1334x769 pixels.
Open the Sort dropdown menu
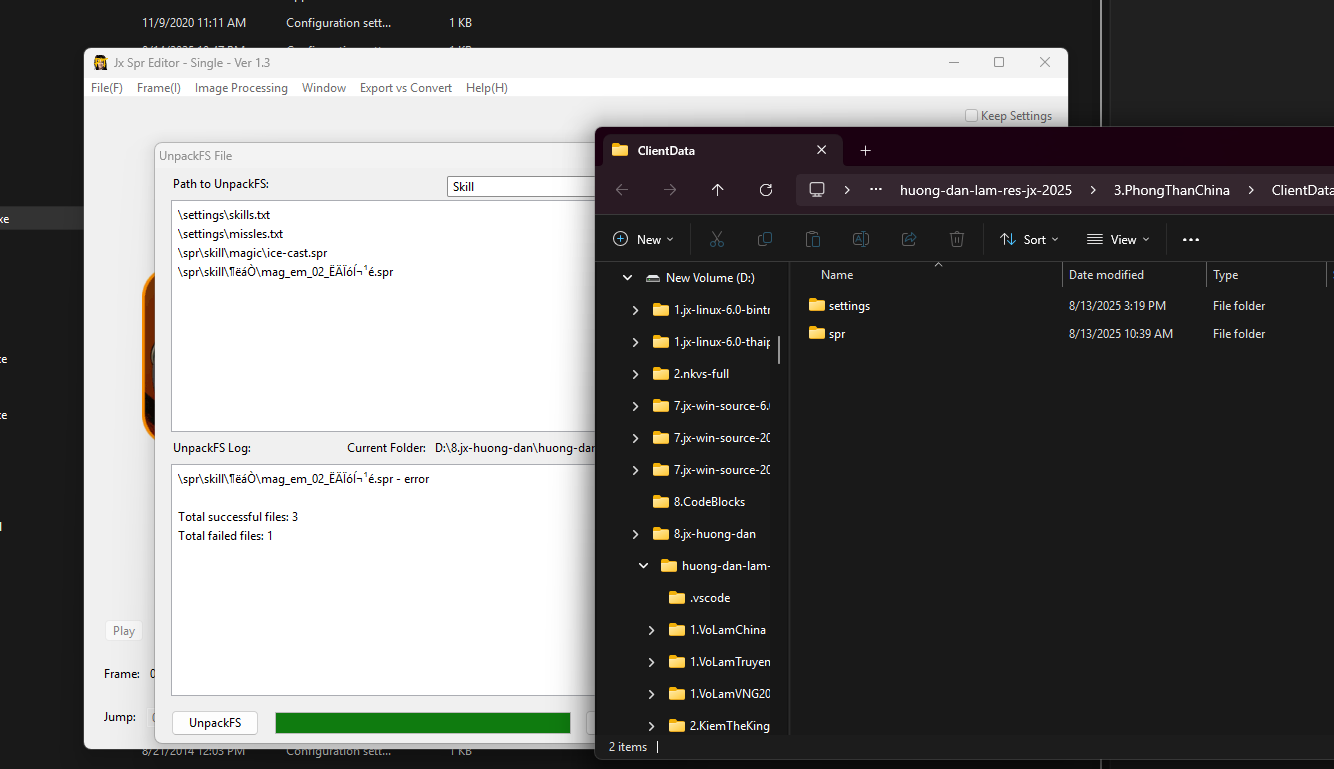click(x=1030, y=239)
